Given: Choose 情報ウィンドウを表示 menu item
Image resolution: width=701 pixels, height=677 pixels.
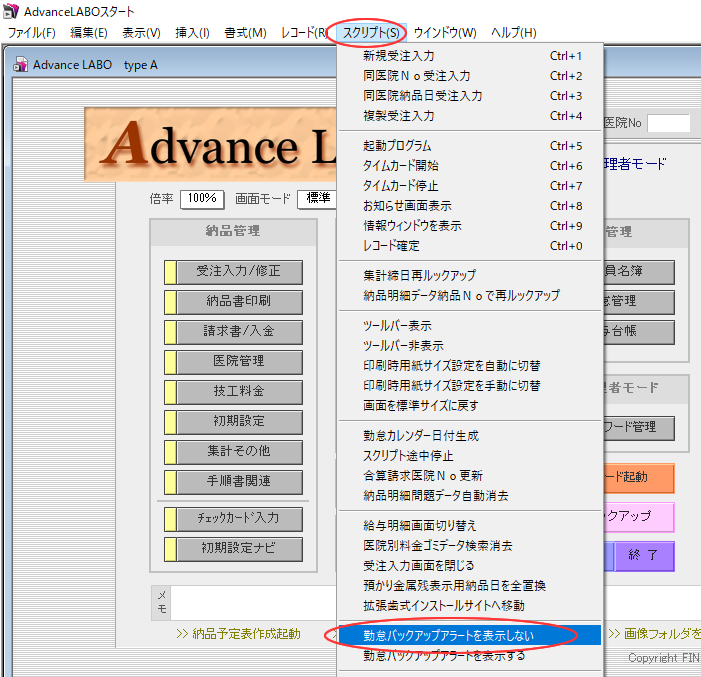Looking at the screenshot, I should pos(469,226).
